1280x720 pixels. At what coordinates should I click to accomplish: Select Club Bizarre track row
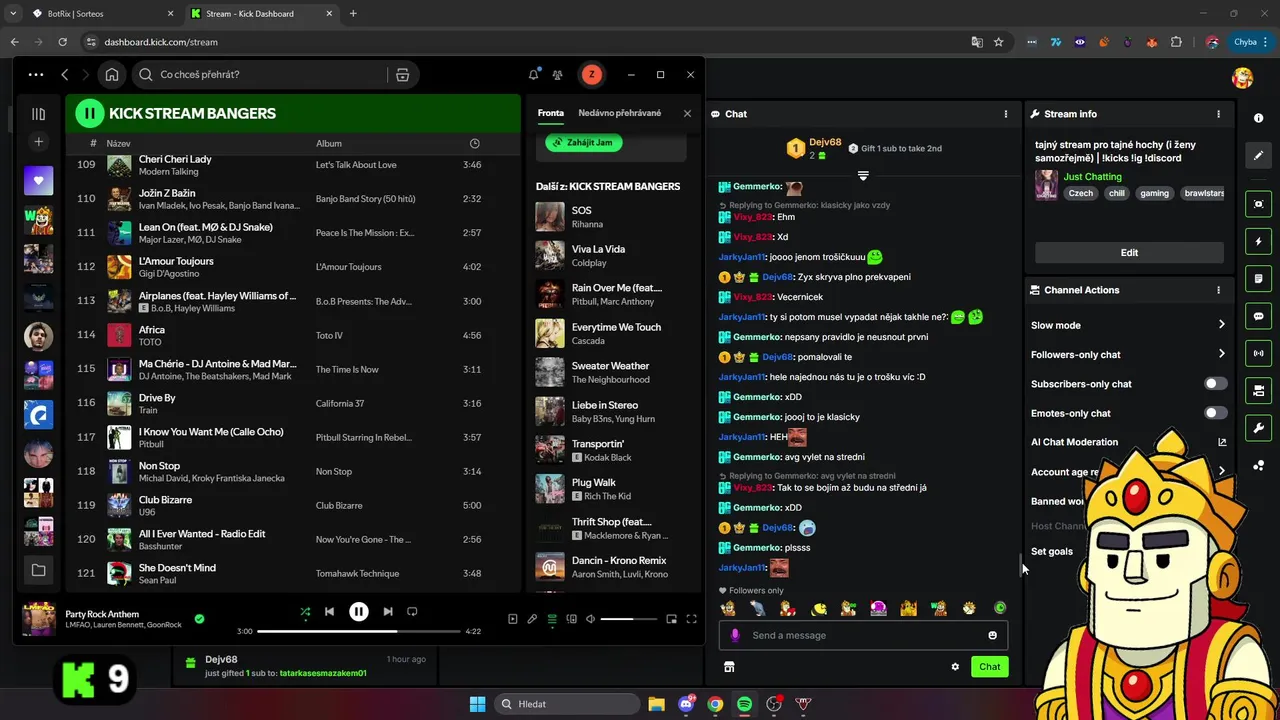[x=293, y=505]
